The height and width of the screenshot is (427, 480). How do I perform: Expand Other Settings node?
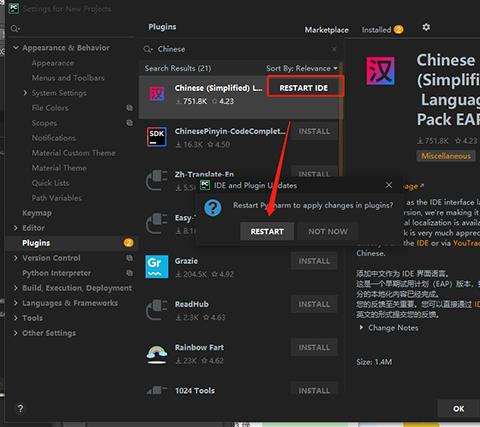(x=16, y=333)
